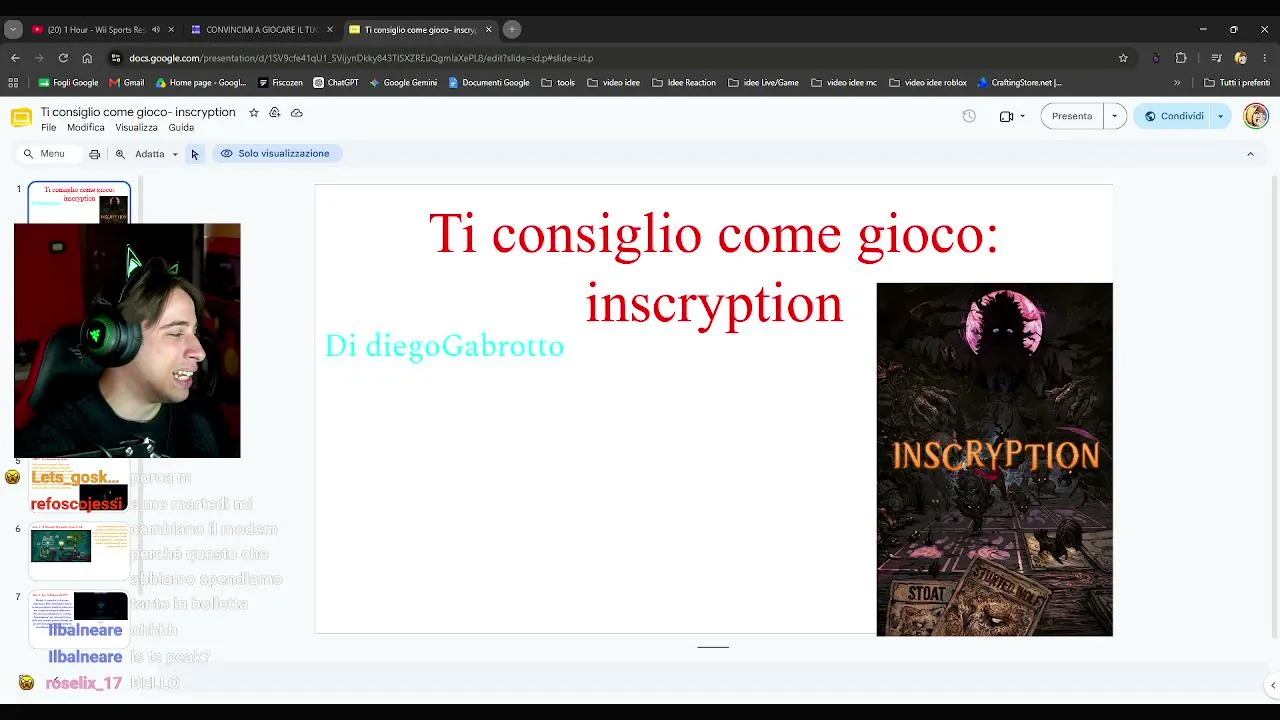Image resolution: width=1280 pixels, height=720 pixels.
Task: Open the video idee roblox bookmark folder
Action: coord(928,83)
